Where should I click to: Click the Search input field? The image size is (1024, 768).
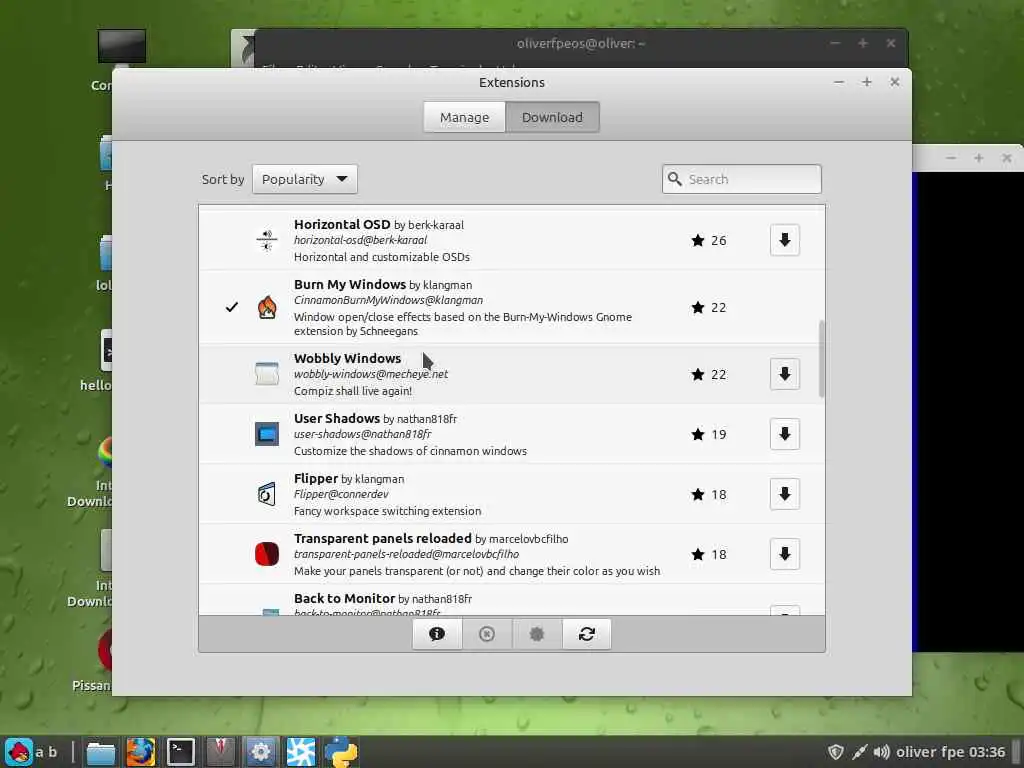coord(742,179)
